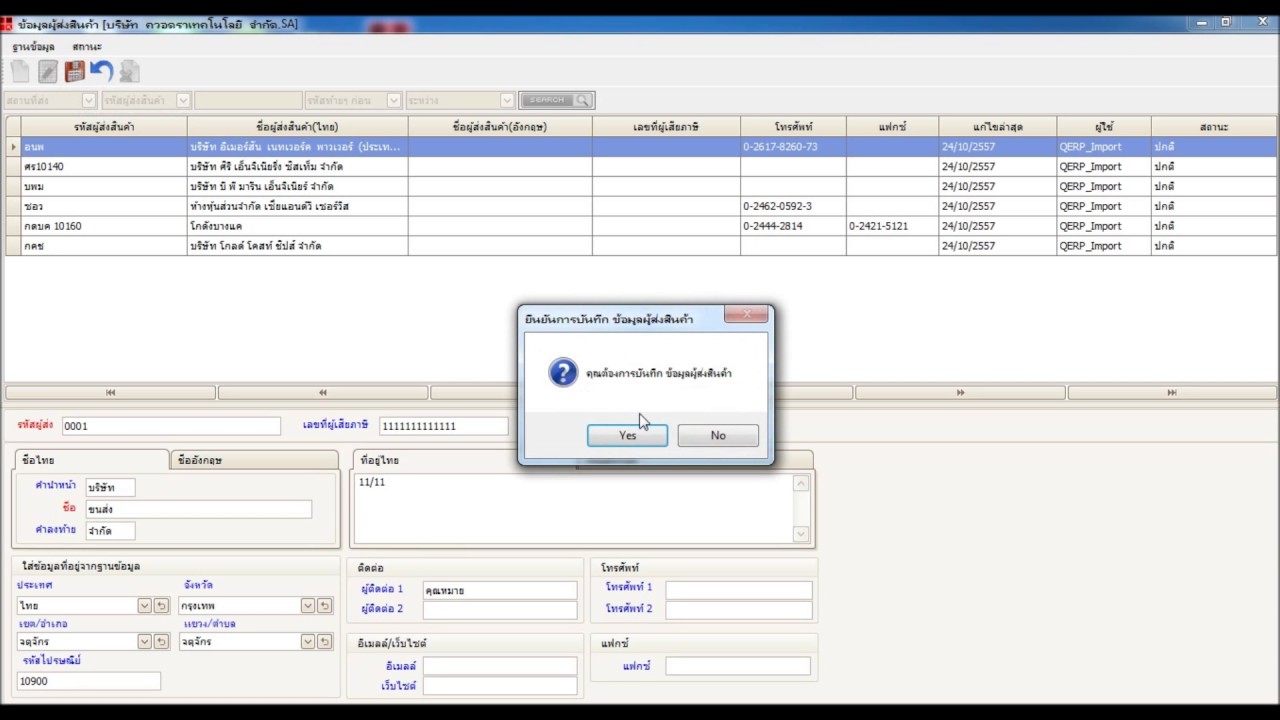Click the red Save floppy disk icon
Screen dimensions: 1280x720
click(75, 71)
